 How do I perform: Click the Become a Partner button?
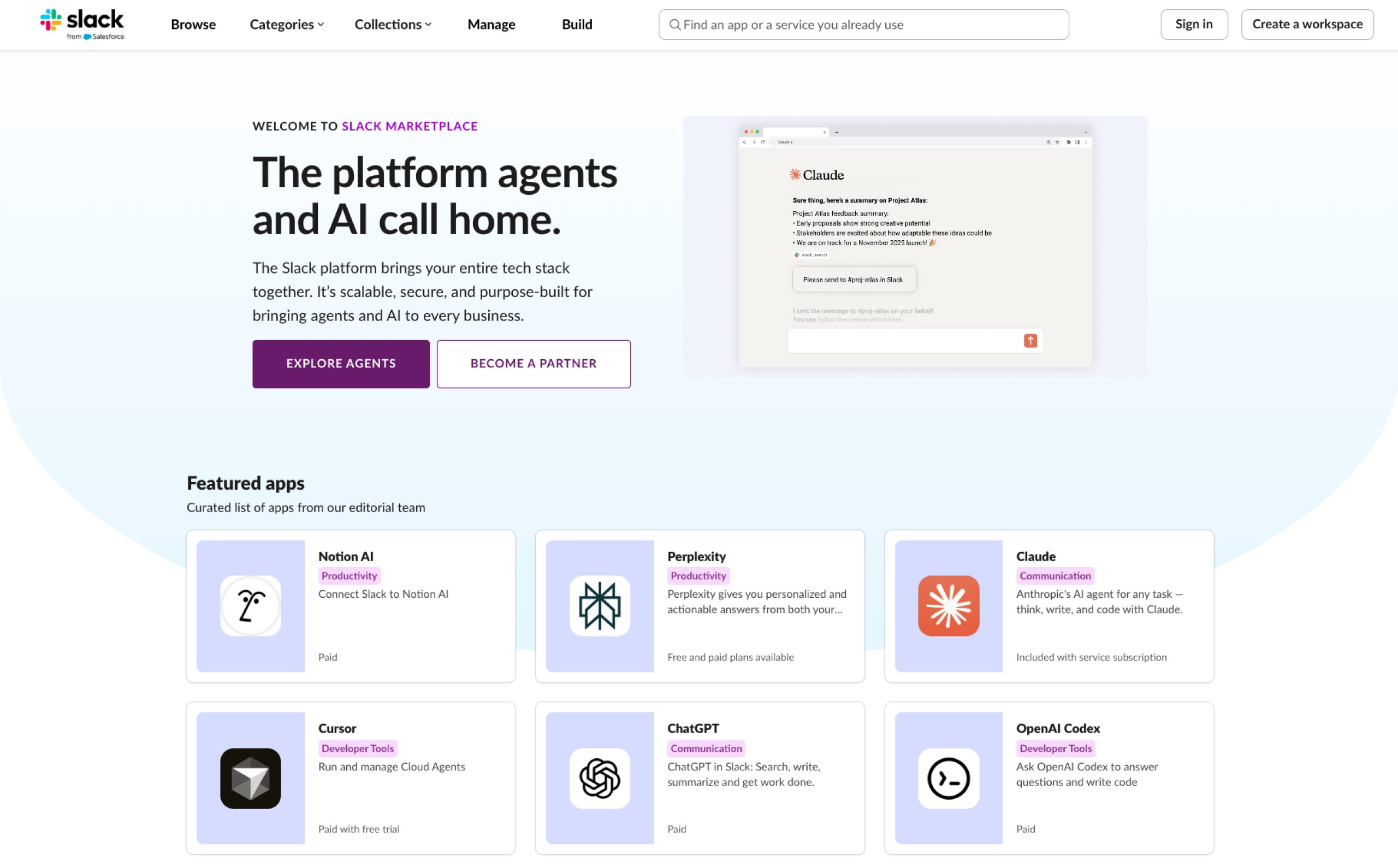[533, 364]
